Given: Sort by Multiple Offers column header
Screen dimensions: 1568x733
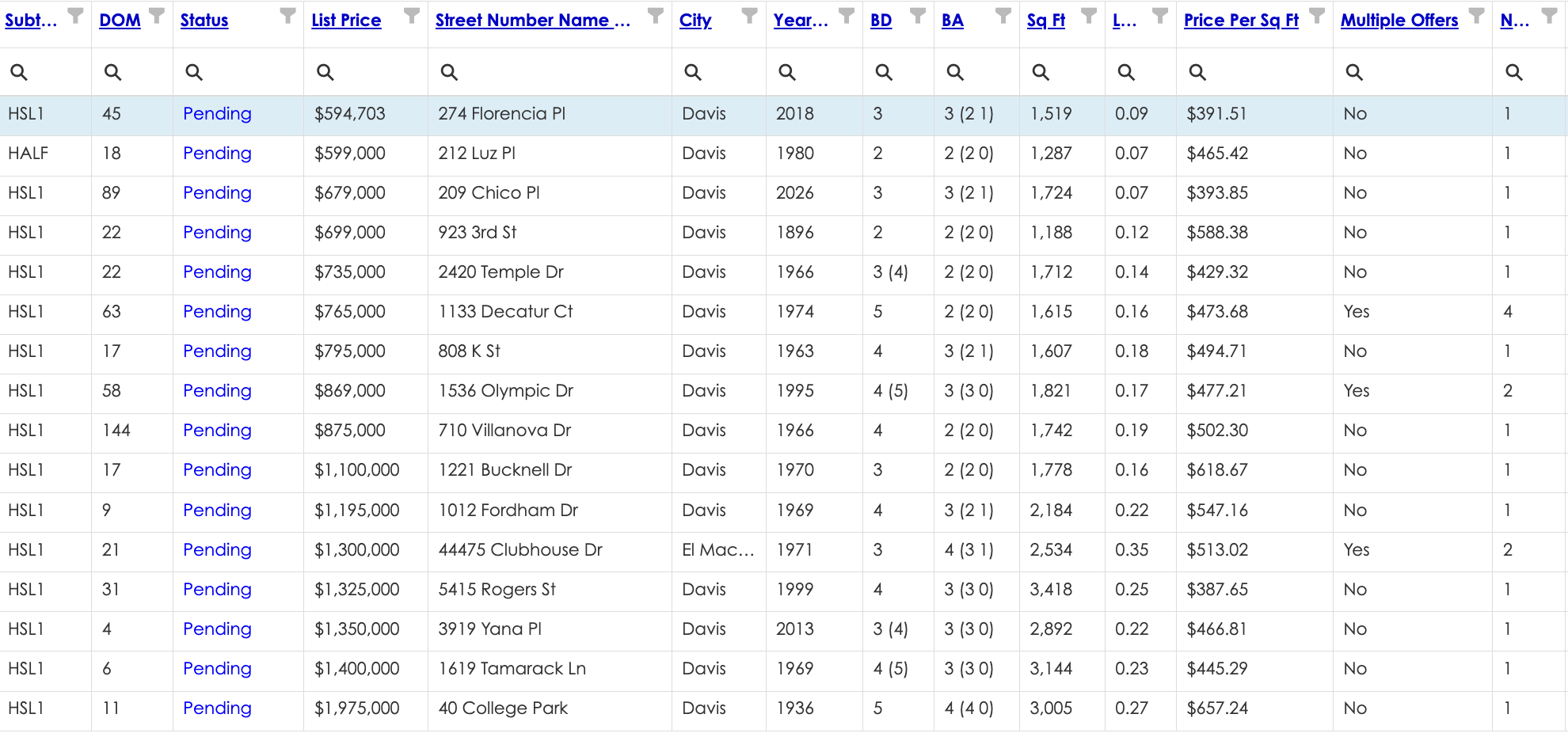Looking at the screenshot, I should tap(1399, 21).
